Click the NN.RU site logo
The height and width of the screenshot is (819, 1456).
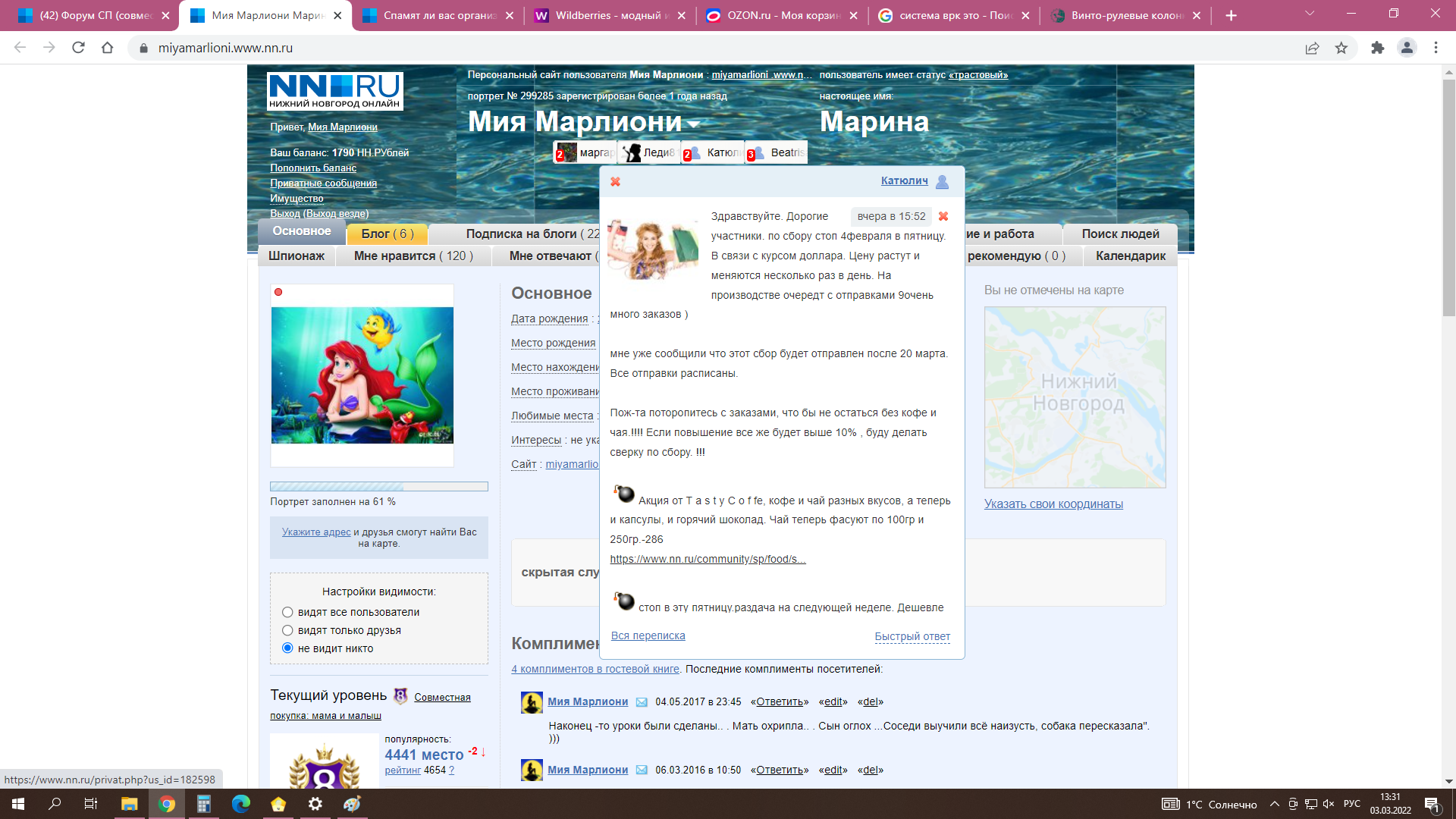[x=334, y=91]
